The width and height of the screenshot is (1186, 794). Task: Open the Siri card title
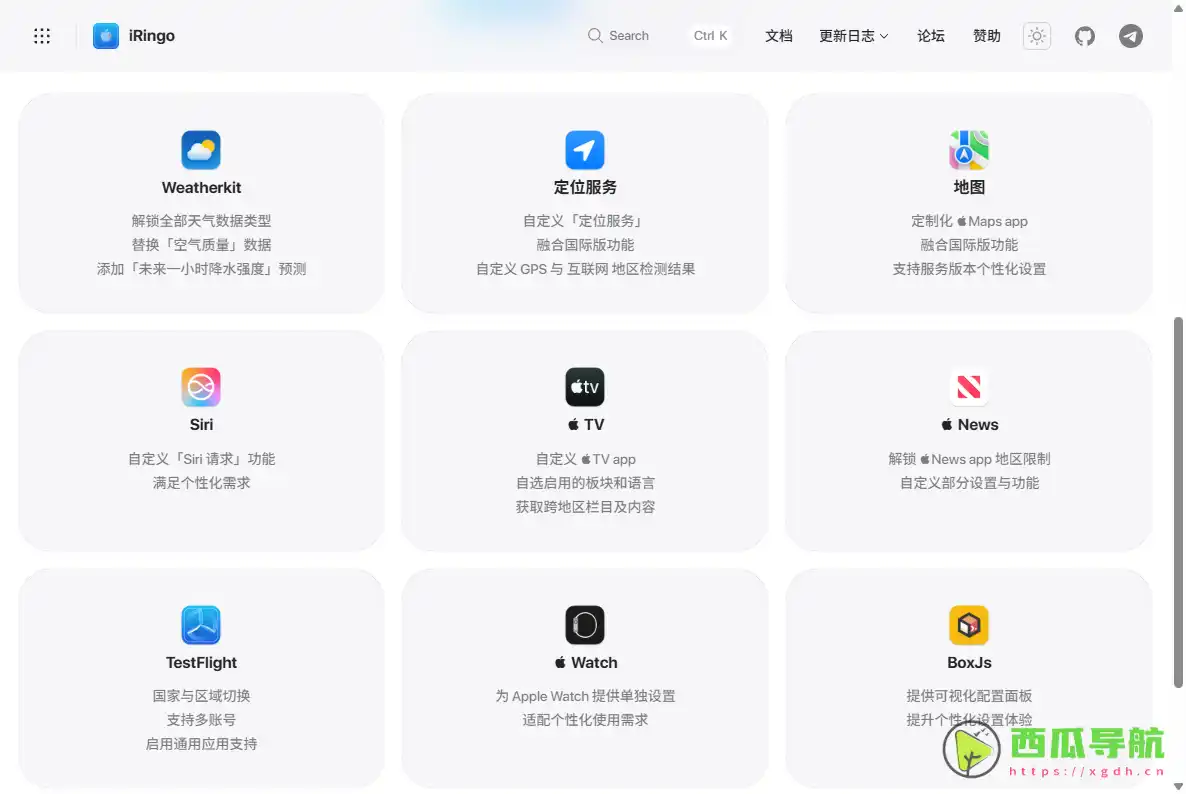[201, 425]
